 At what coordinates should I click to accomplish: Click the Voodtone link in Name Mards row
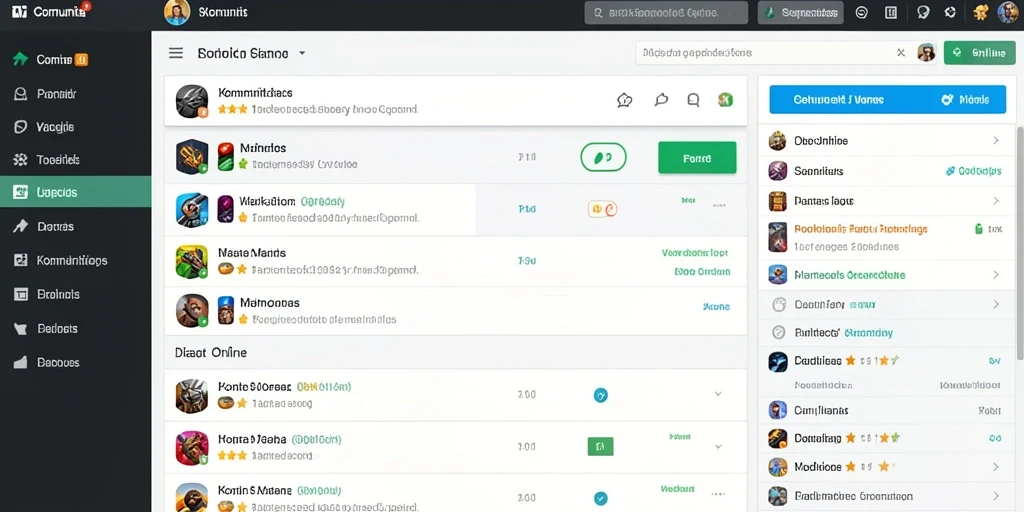(695, 253)
